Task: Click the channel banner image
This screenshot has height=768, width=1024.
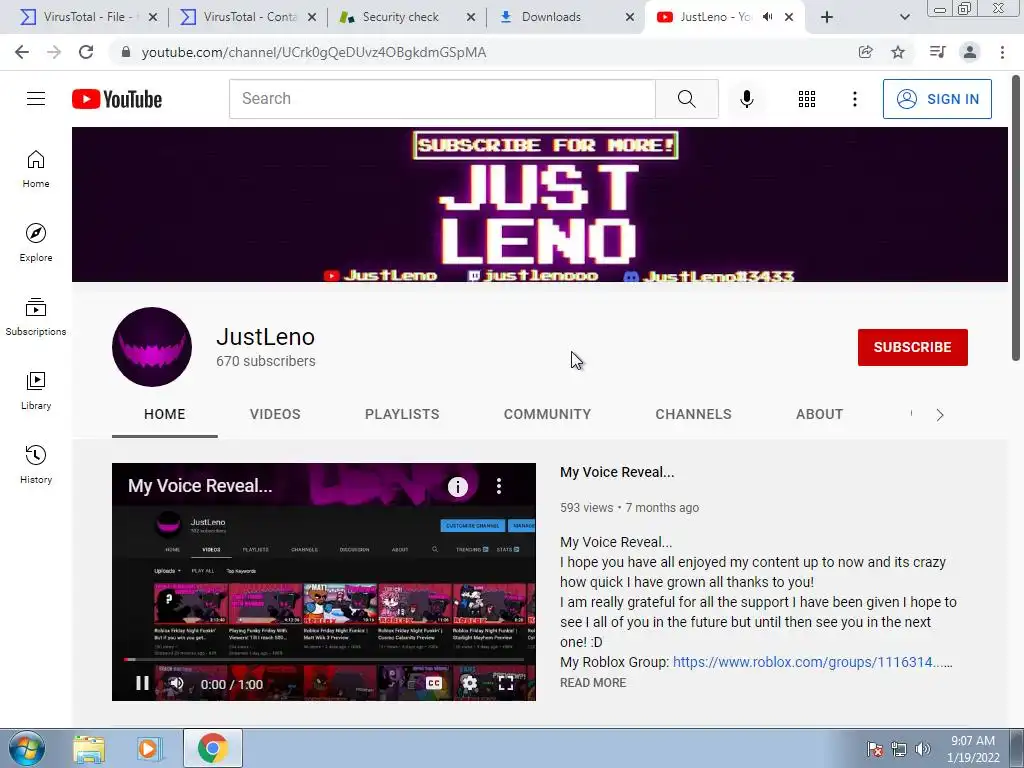Action: click(539, 204)
